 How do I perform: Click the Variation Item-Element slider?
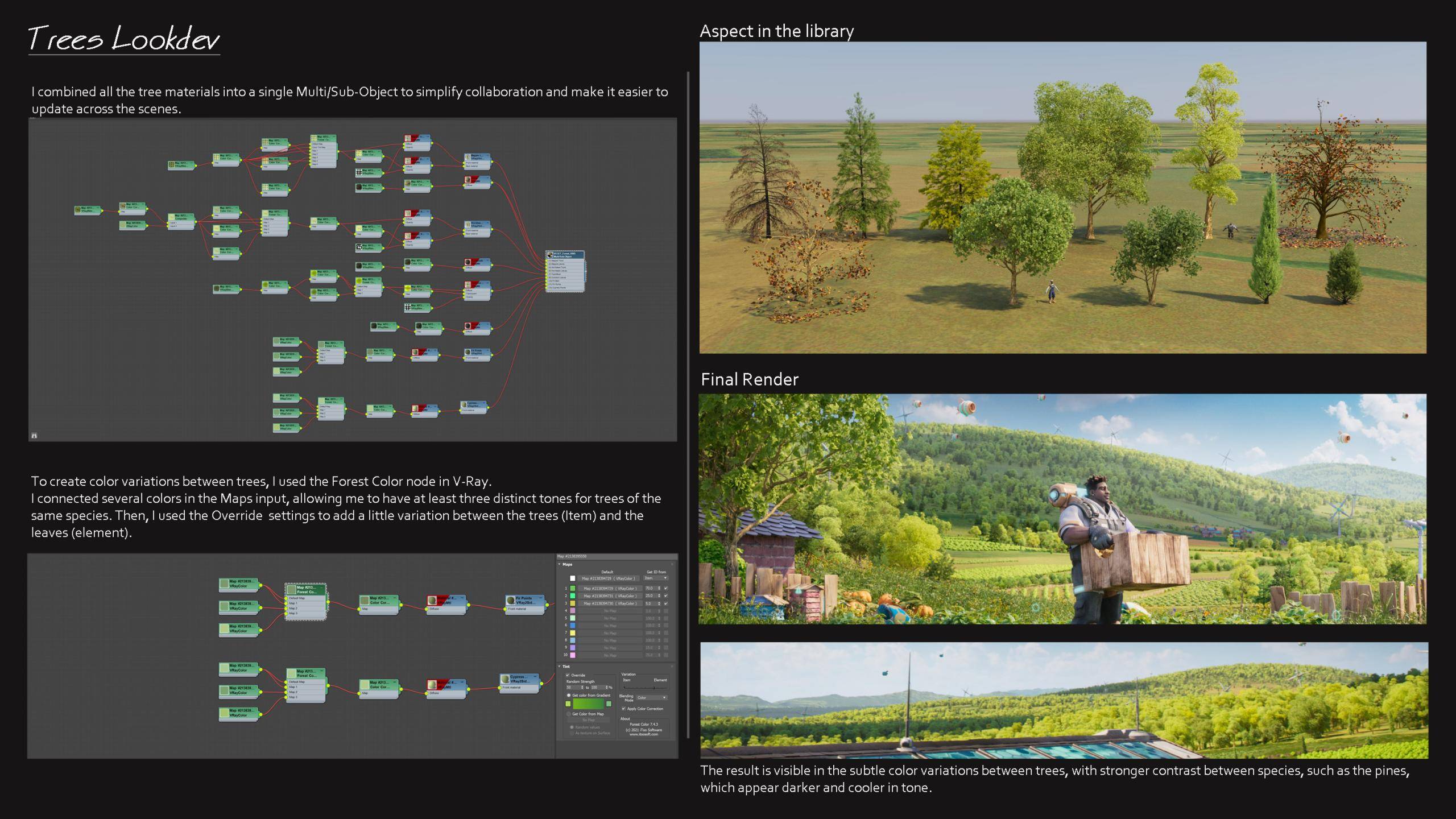[x=645, y=688]
